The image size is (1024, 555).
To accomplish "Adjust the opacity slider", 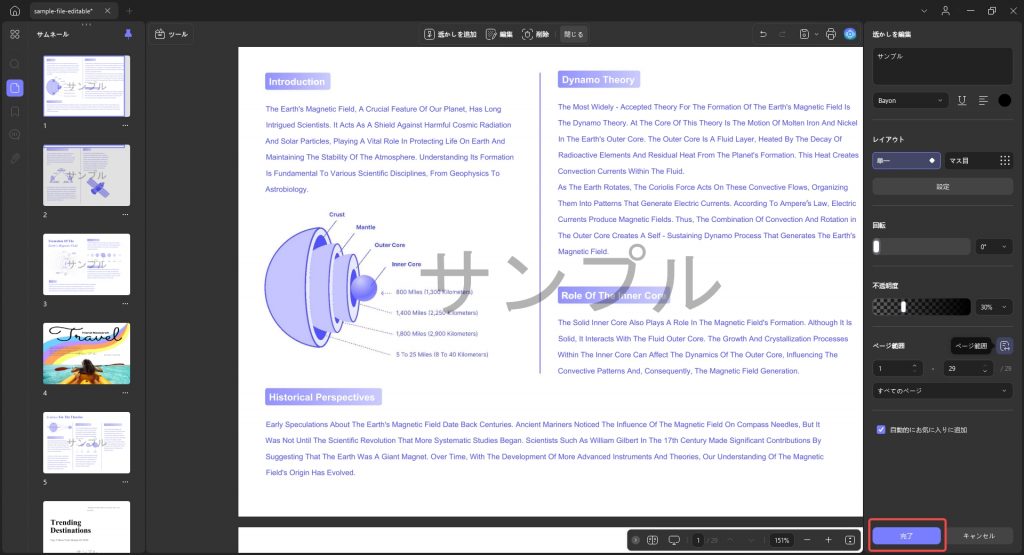I will tap(921, 306).
